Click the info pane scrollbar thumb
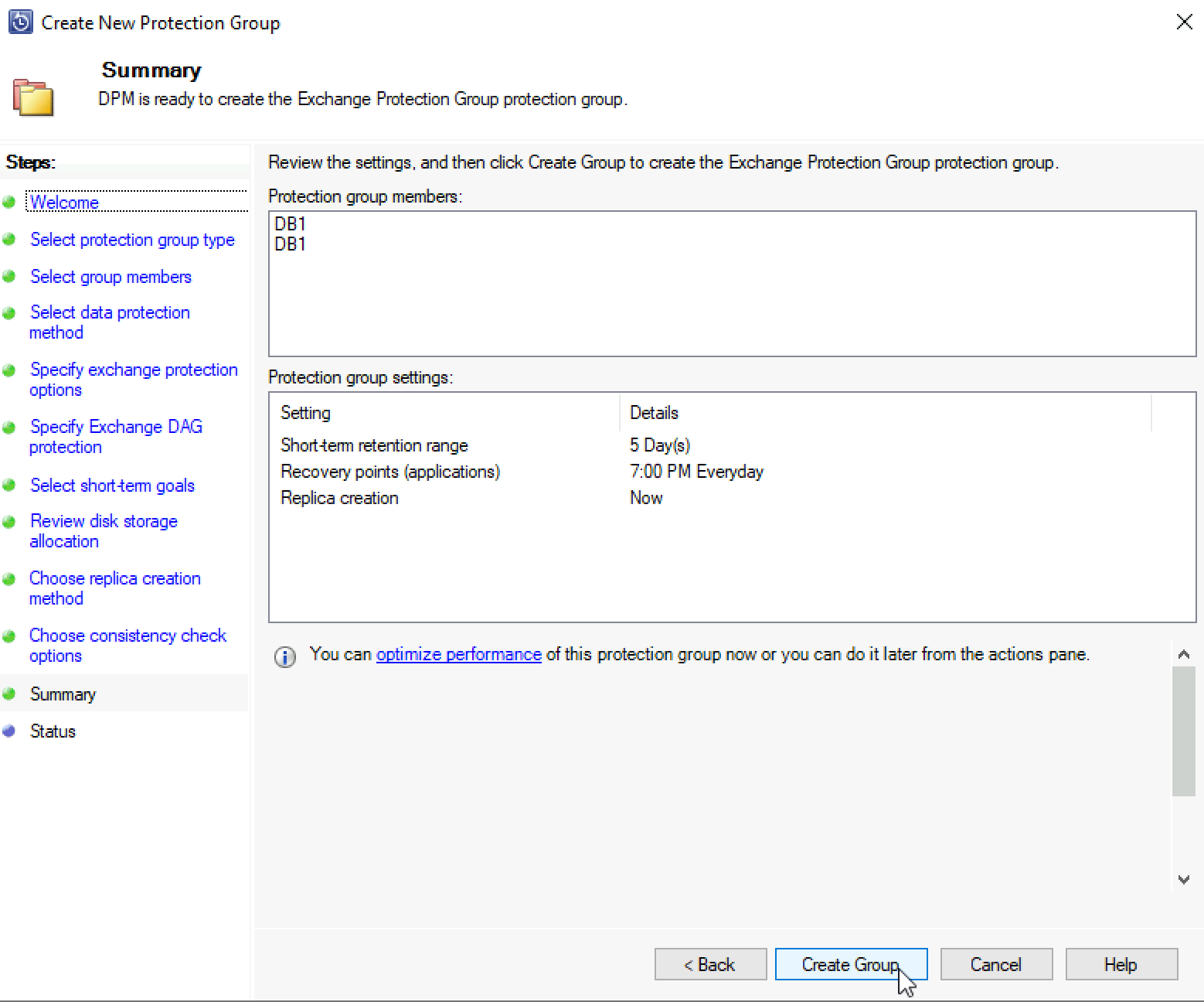 (1184, 731)
